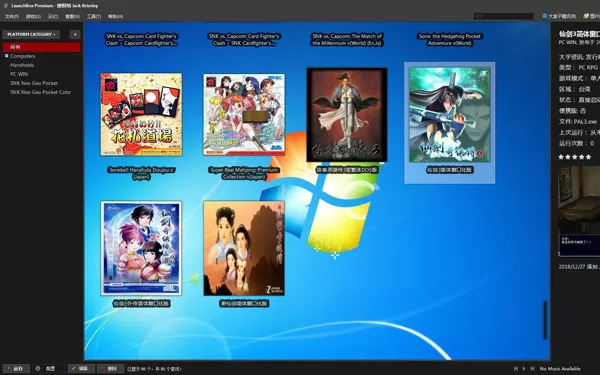
Task: Click the blue round icon beside the search box
Action: coord(545,16)
